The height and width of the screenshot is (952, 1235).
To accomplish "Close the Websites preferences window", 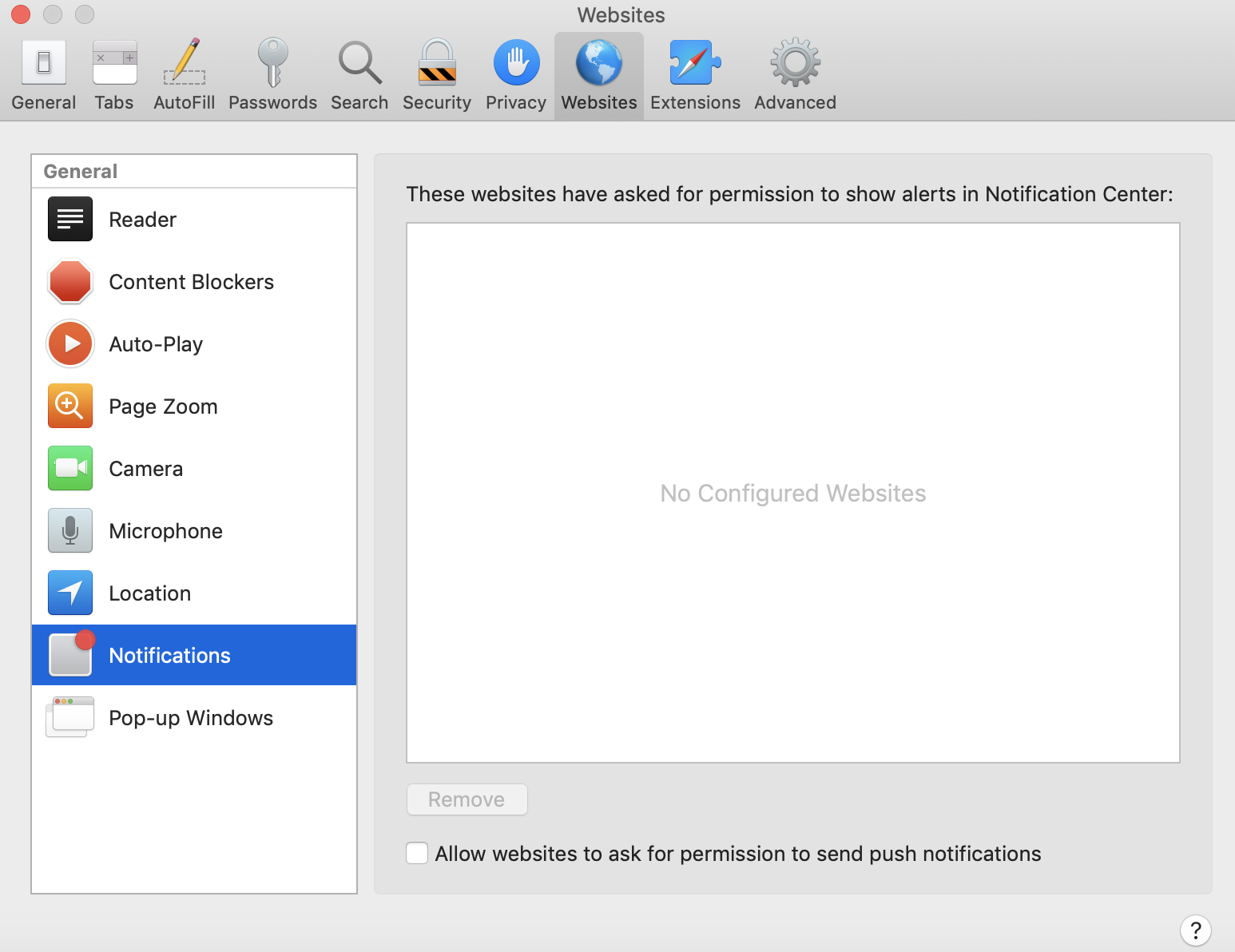I will [x=21, y=14].
